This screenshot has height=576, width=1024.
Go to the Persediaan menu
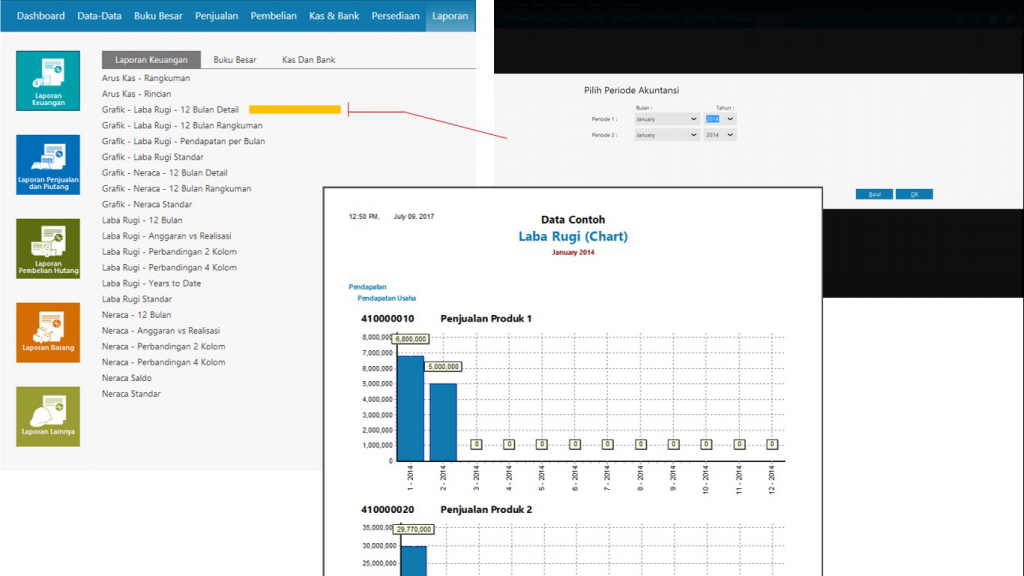tap(393, 16)
